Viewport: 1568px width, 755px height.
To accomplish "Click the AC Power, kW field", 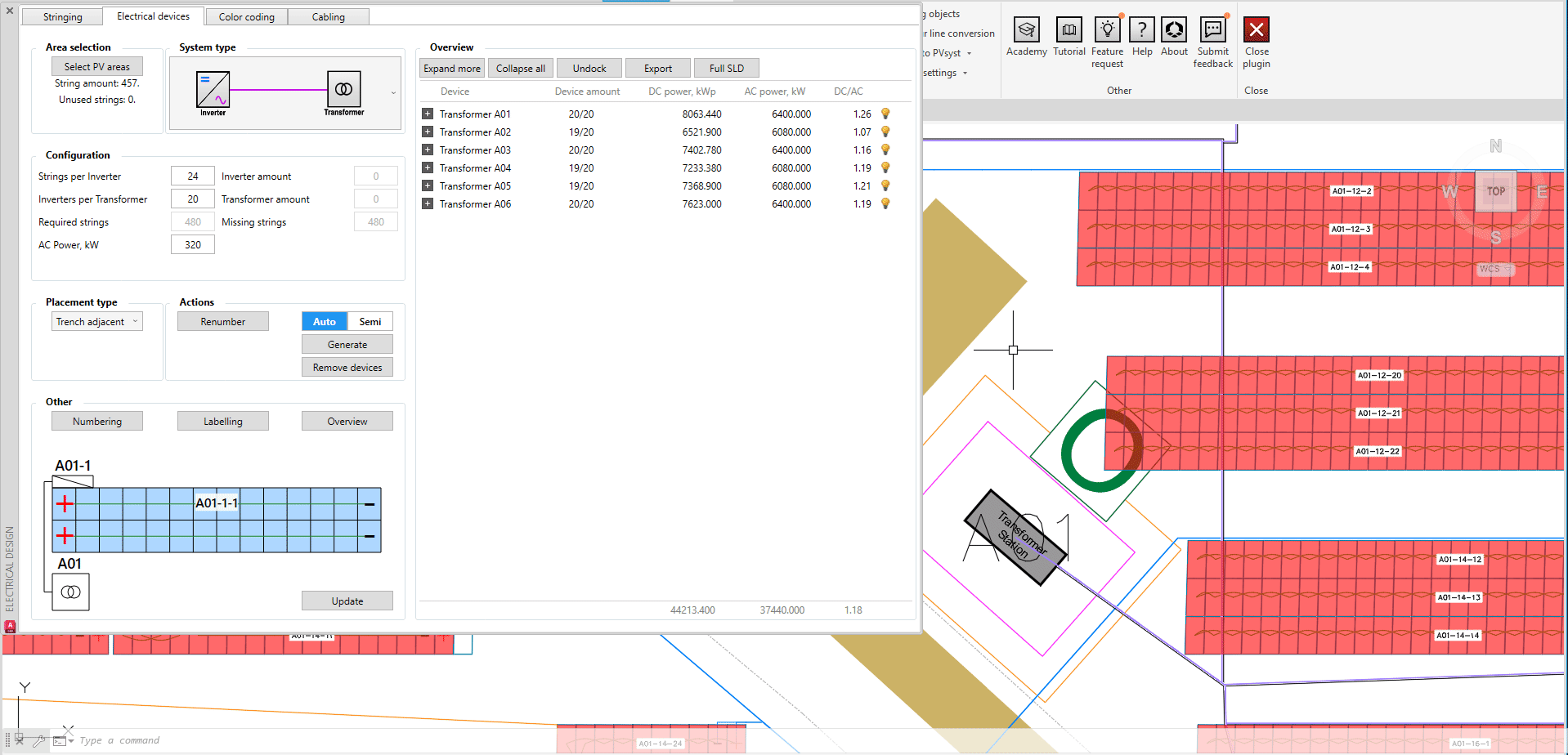I will [193, 244].
